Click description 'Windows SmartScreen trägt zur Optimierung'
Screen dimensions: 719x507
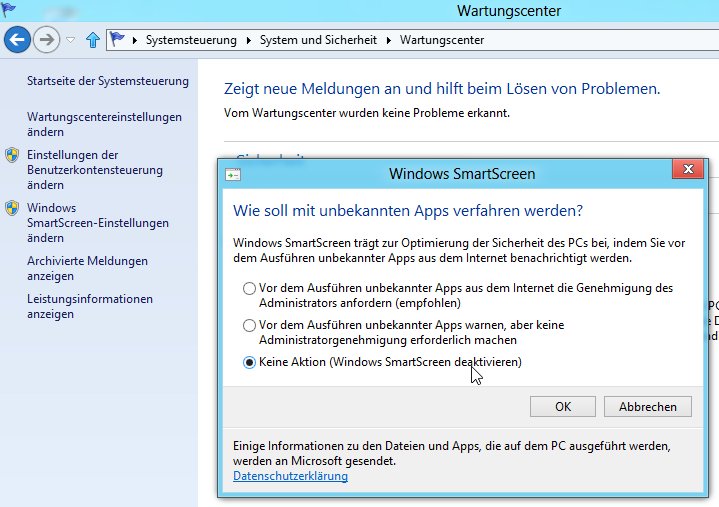459,250
